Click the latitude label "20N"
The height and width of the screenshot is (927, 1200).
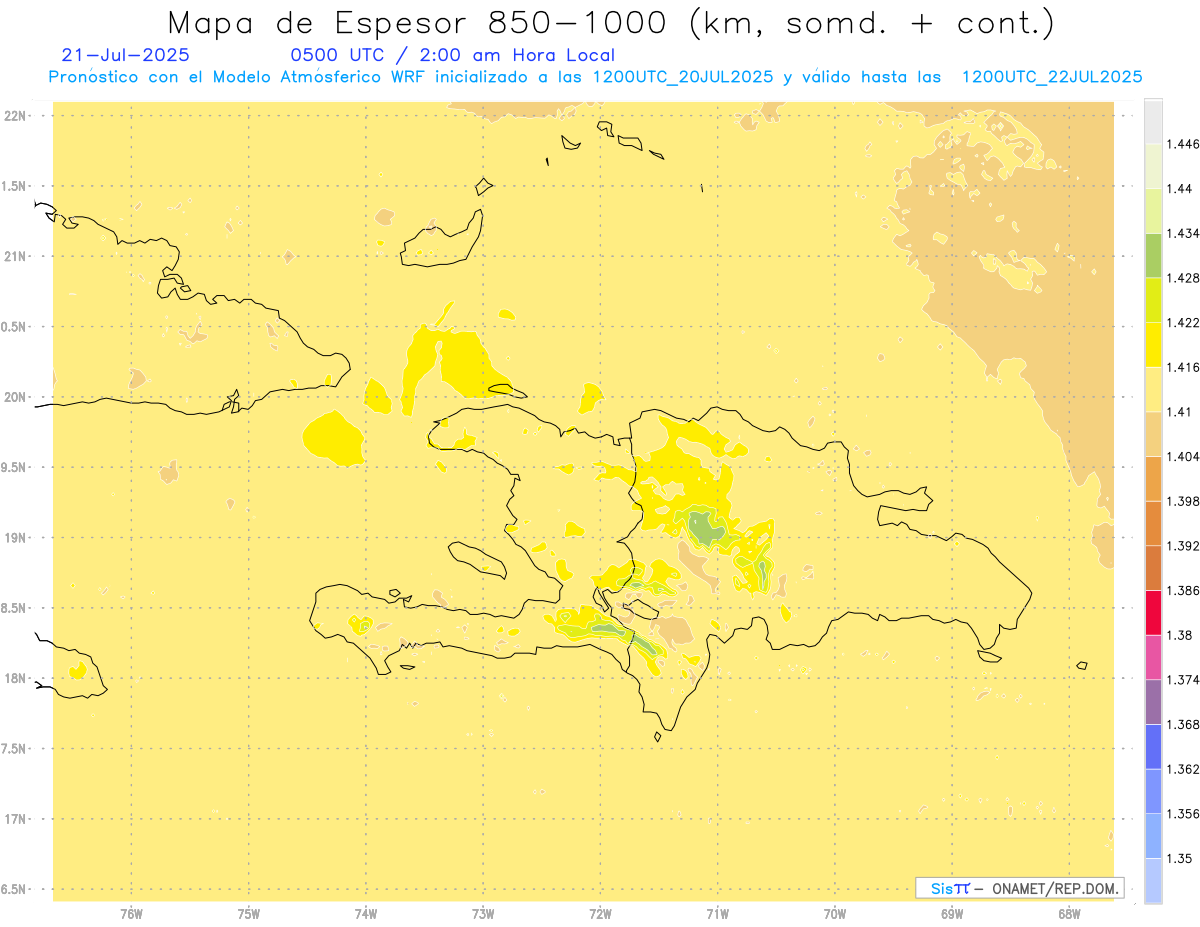click(x=15, y=397)
